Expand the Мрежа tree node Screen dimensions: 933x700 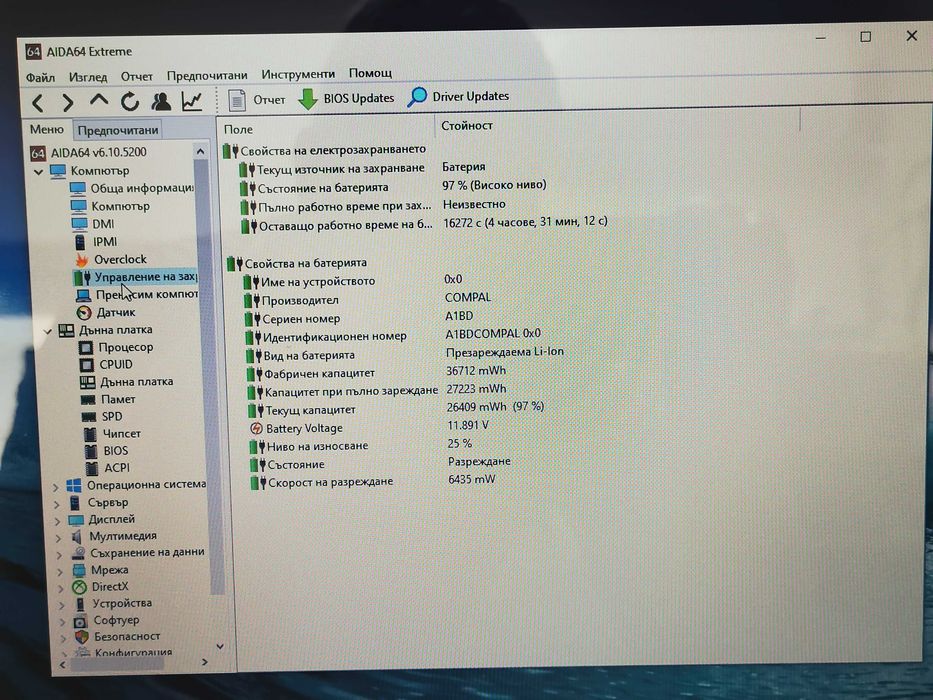(x=60, y=572)
